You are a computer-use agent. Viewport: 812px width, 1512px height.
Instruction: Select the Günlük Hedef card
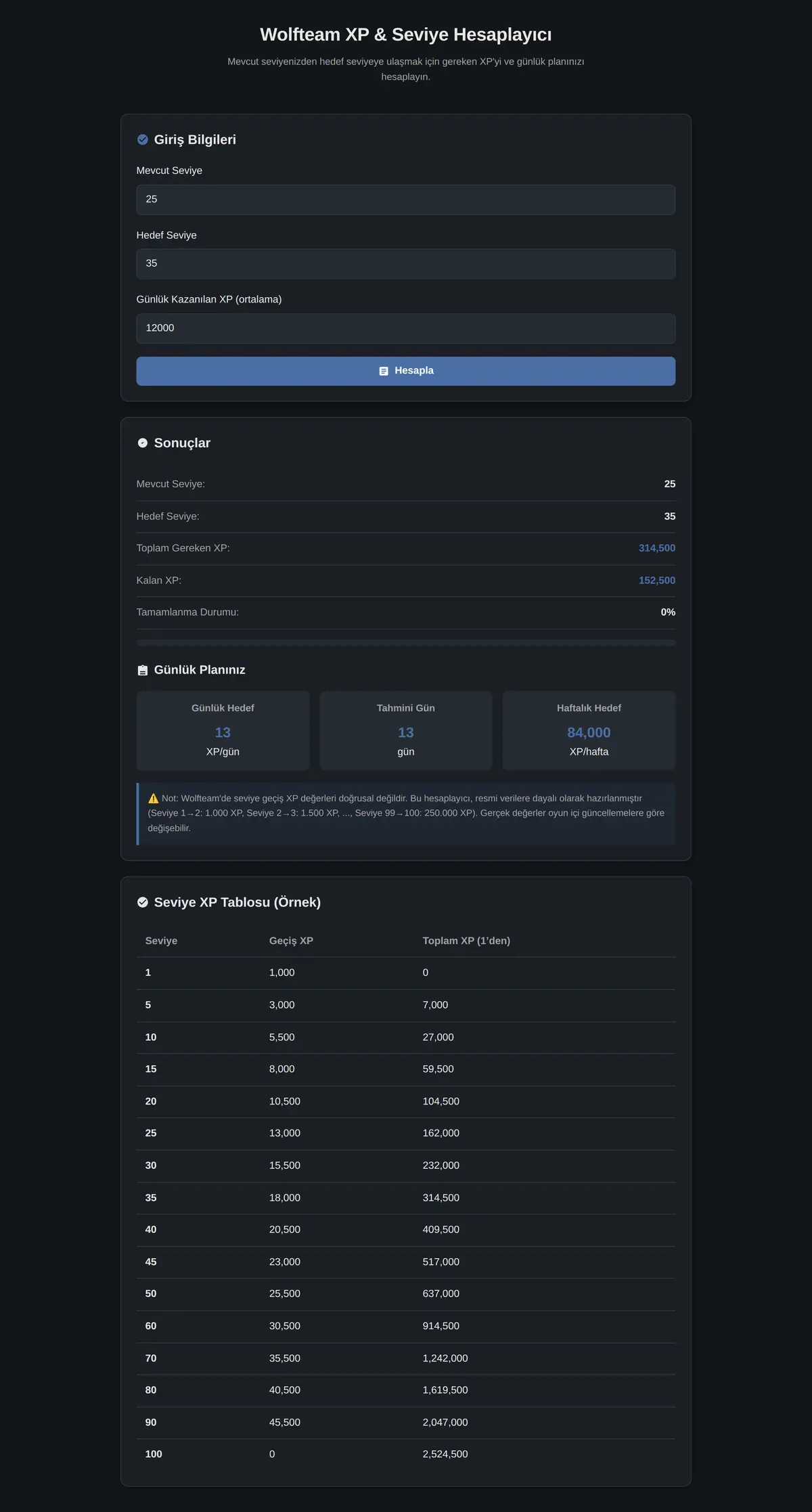(223, 730)
